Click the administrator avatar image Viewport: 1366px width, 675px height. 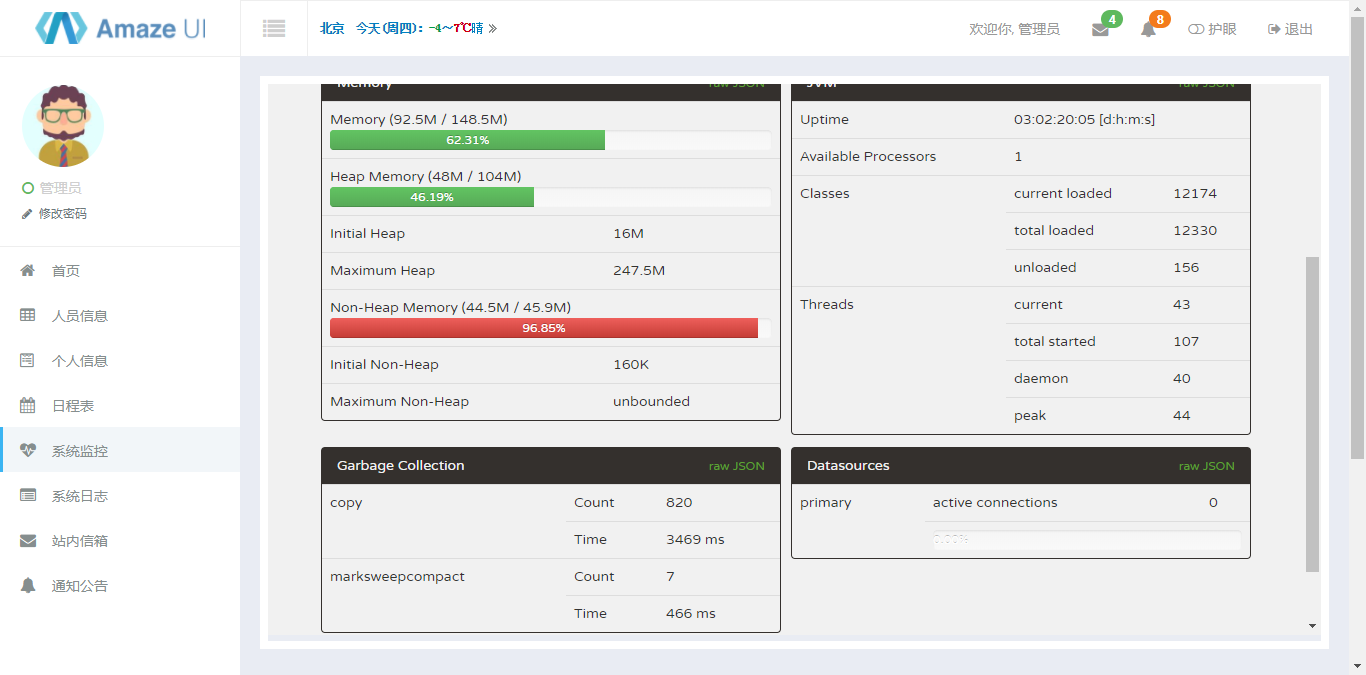(x=63, y=125)
